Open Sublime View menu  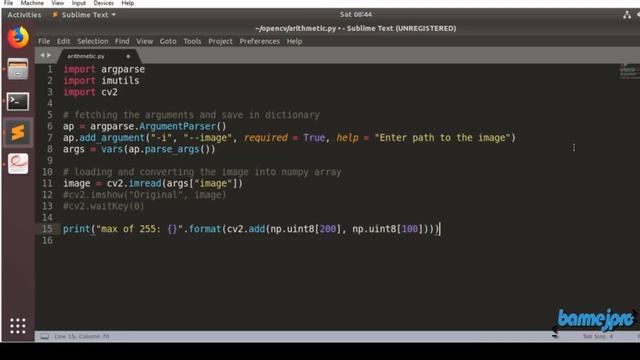(144, 41)
